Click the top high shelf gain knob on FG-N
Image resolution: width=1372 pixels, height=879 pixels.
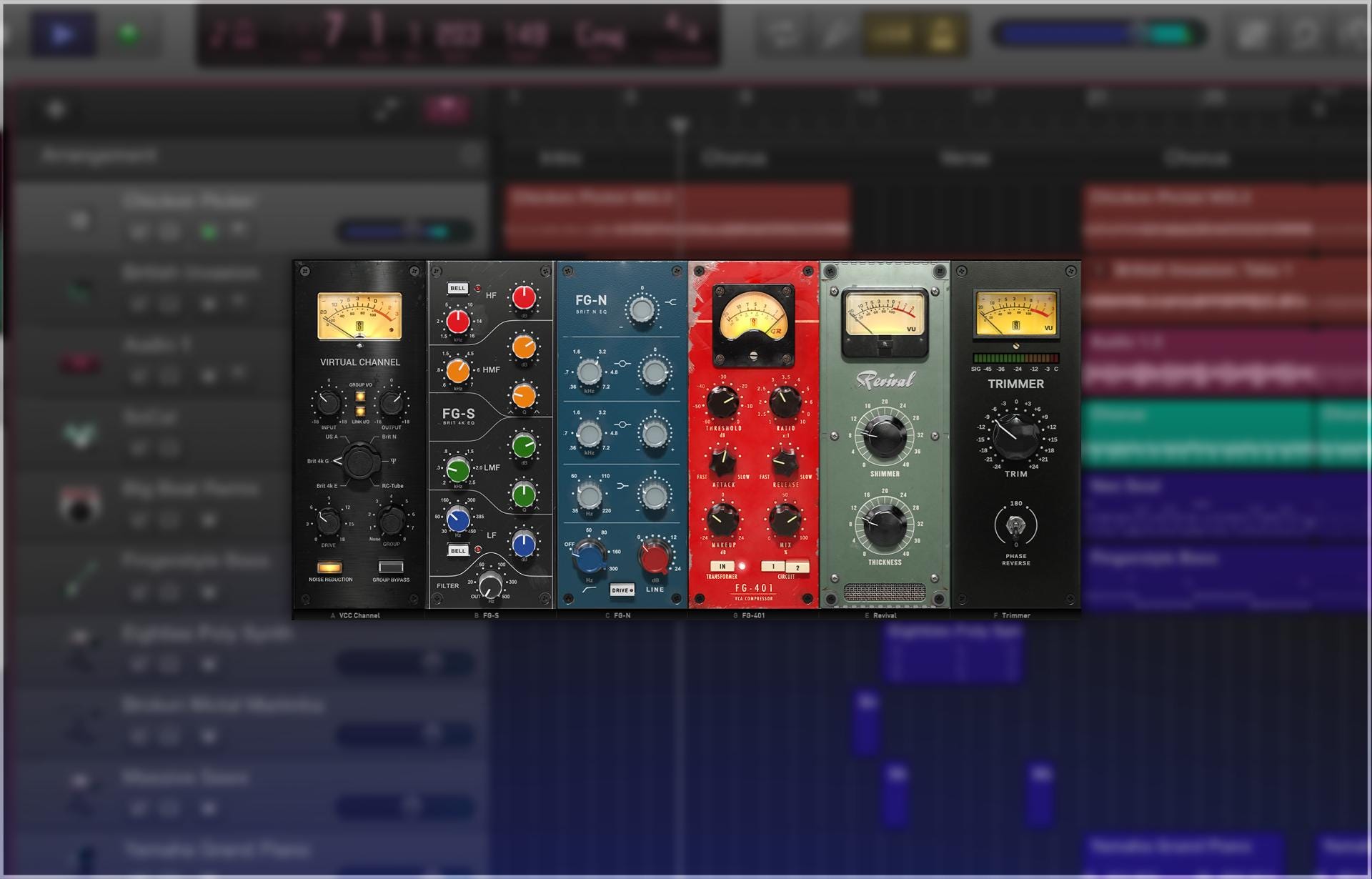(641, 309)
